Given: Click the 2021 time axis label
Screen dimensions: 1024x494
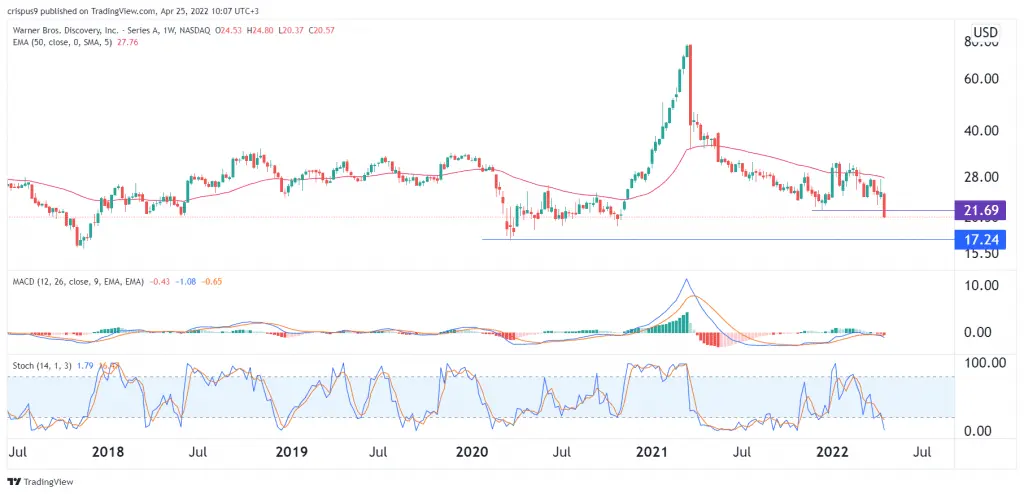Looking at the screenshot, I should 653,452.
